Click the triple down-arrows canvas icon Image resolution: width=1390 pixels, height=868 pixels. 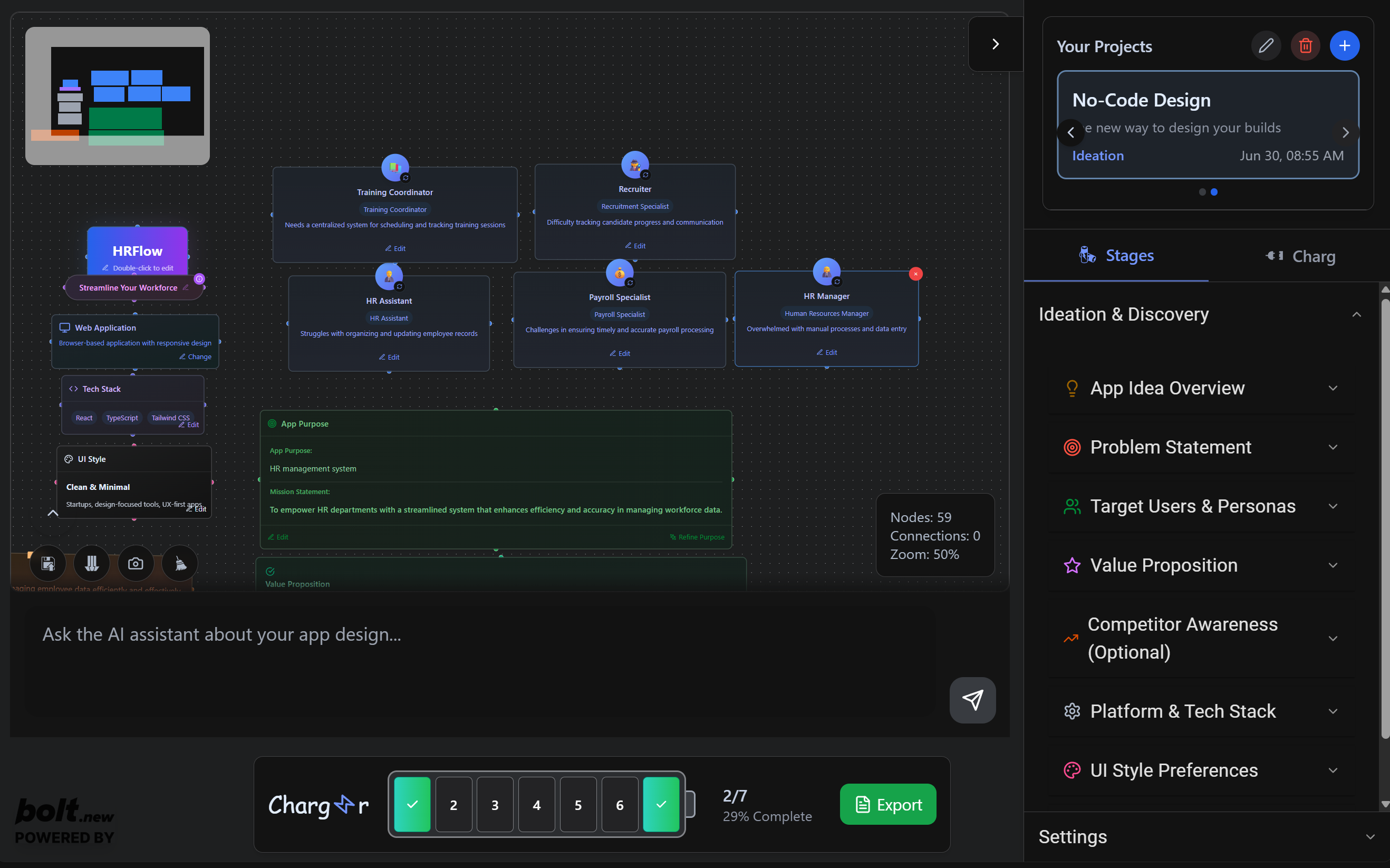pyautogui.click(x=92, y=563)
